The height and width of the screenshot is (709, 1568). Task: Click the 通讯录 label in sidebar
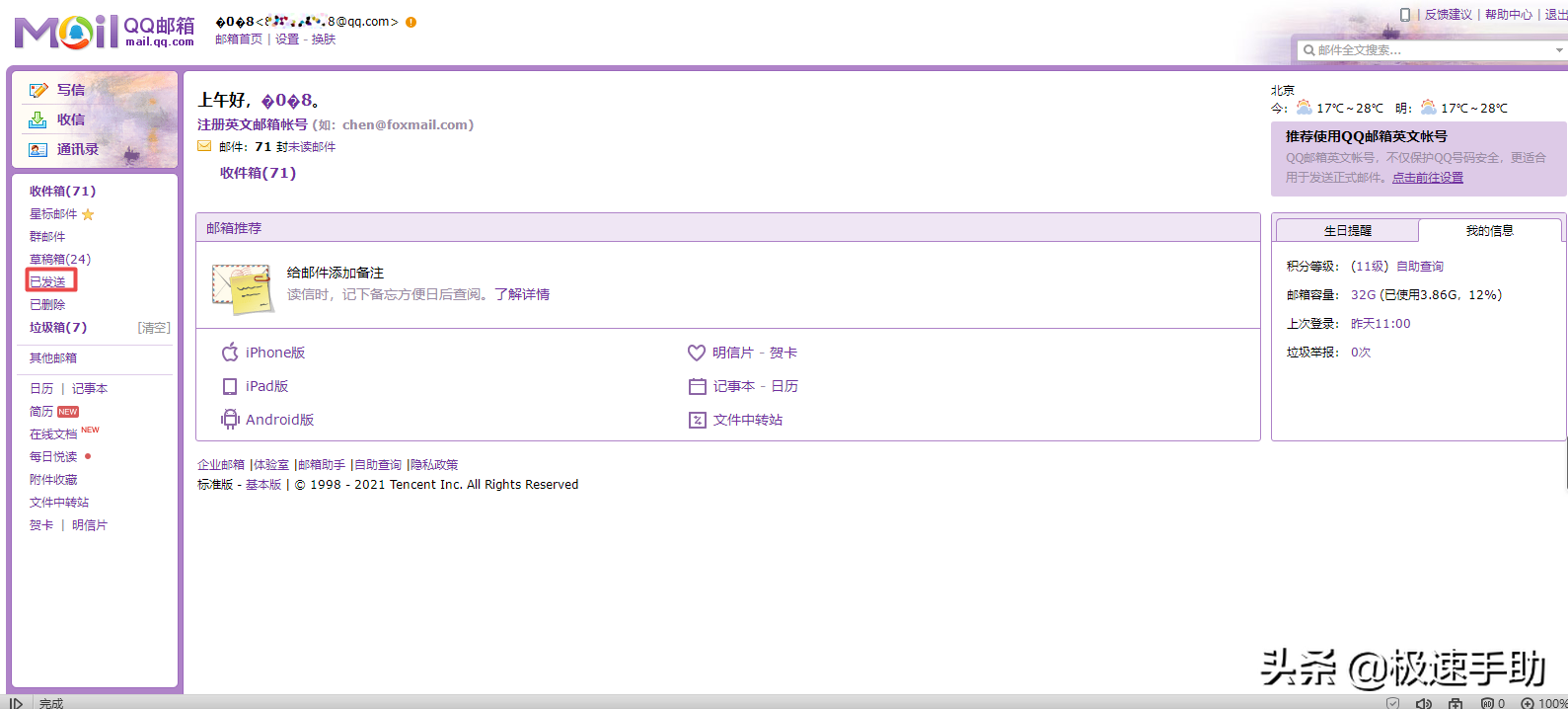tap(77, 149)
